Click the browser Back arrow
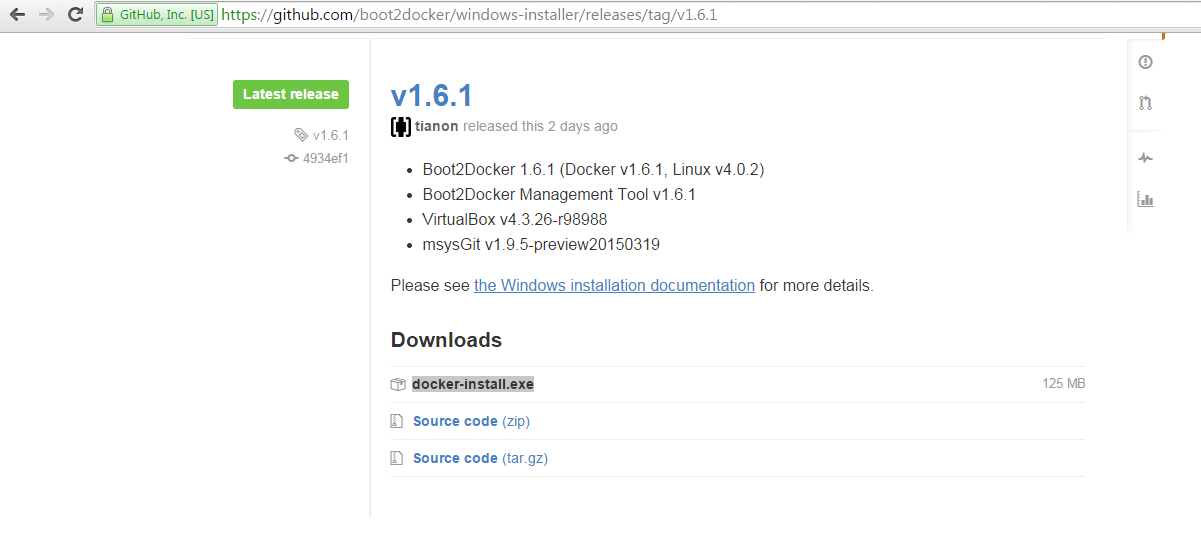The height and width of the screenshot is (553, 1201). 17,15
